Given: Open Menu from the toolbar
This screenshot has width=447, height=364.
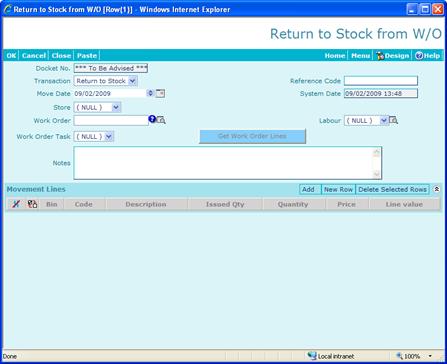Looking at the screenshot, I should pos(361,56).
